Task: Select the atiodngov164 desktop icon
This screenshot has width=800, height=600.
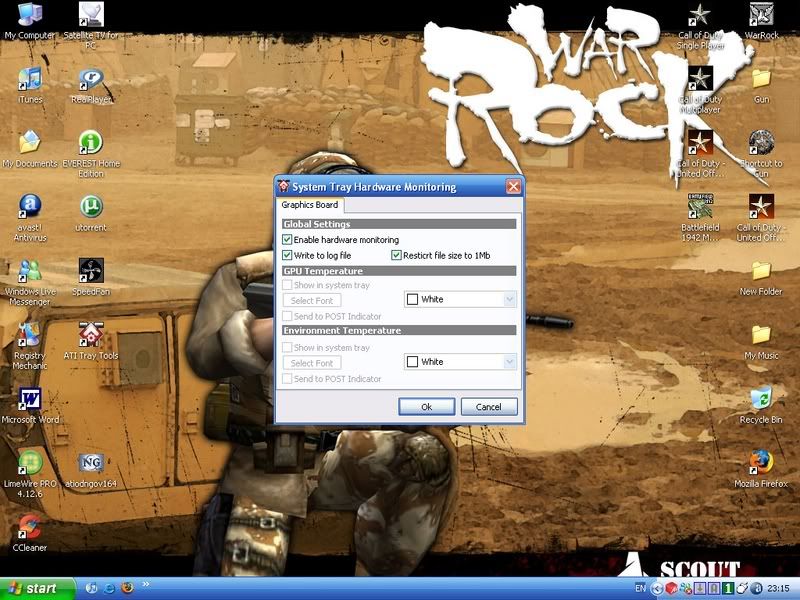Action: (x=91, y=469)
